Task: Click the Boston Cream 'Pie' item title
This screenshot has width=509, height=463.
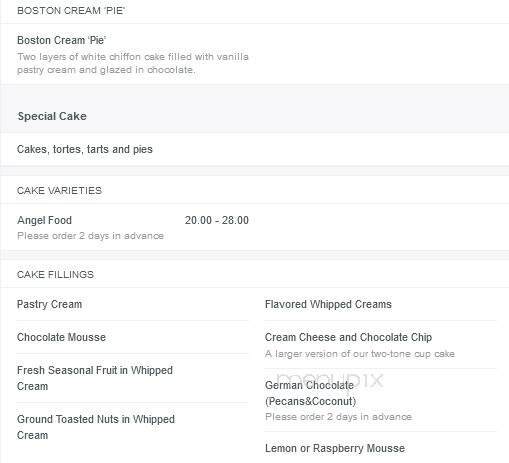Action: (62, 40)
